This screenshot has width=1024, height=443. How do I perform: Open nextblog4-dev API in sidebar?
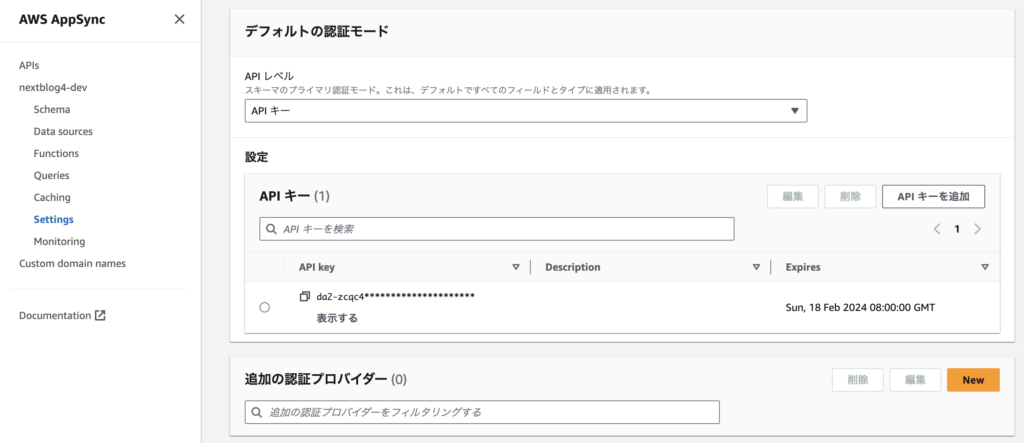pos(53,88)
